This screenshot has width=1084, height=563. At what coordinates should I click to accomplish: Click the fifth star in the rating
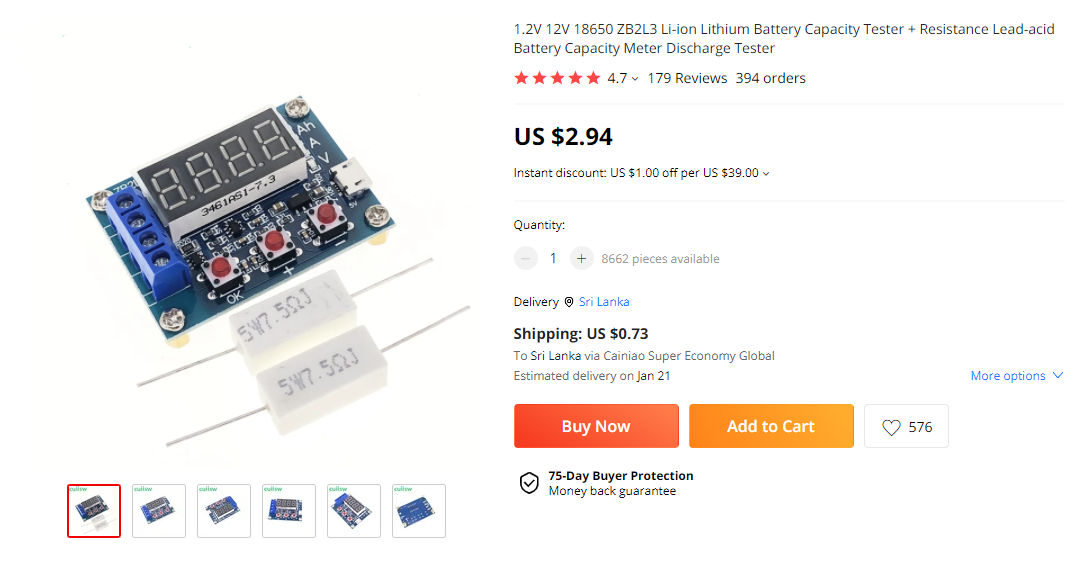pos(593,78)
